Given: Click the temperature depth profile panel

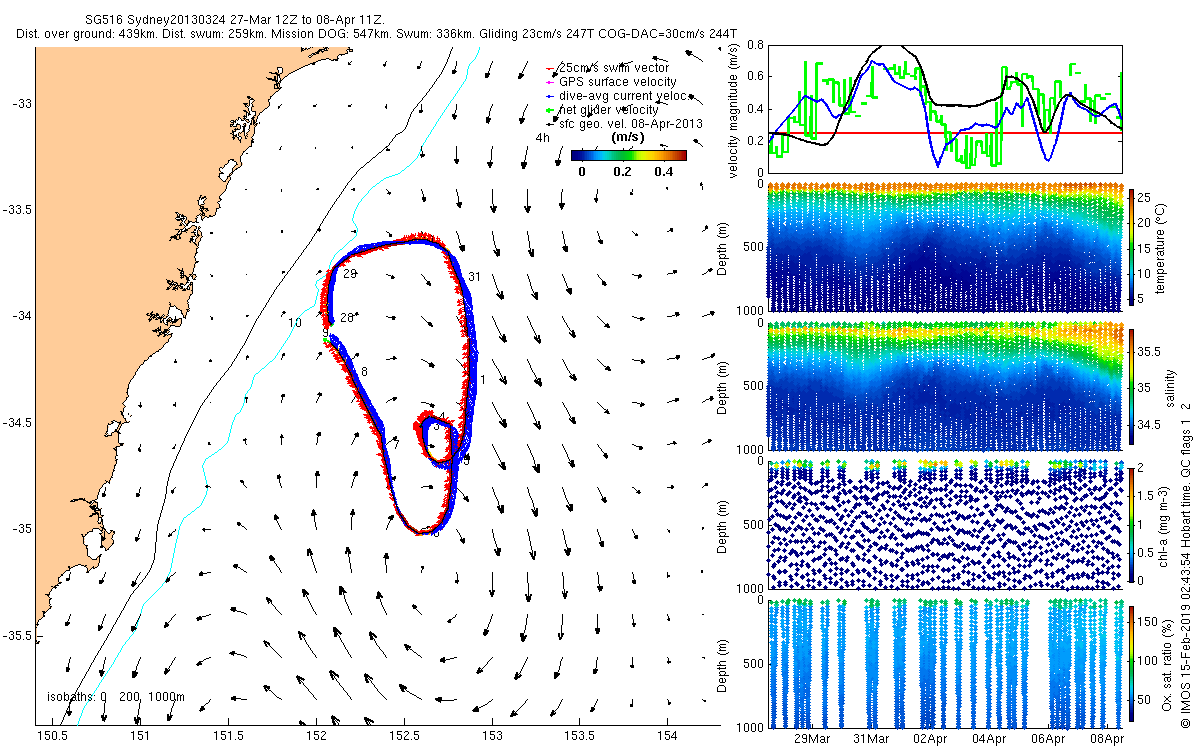Looking at the screenshot, I should tap(945, 247).
